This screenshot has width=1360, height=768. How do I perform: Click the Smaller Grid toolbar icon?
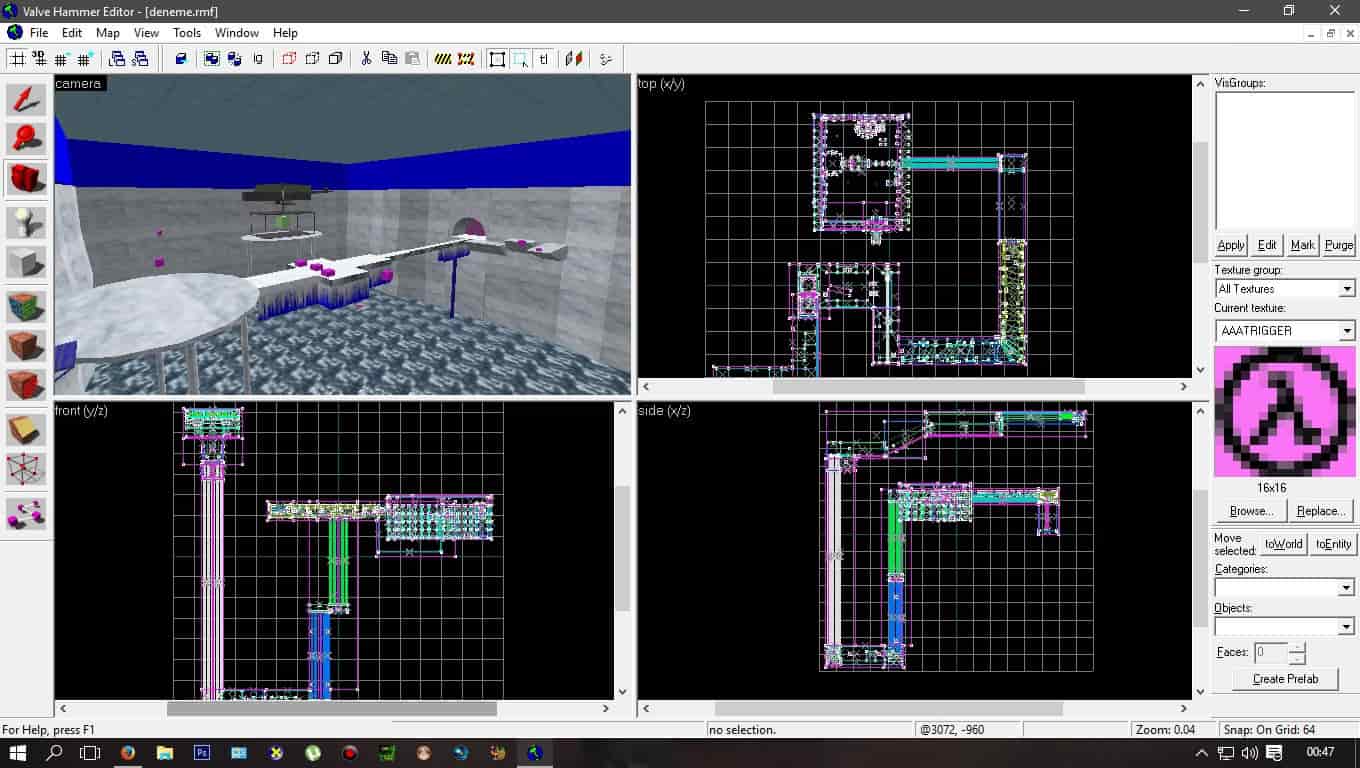coord(62,59)
